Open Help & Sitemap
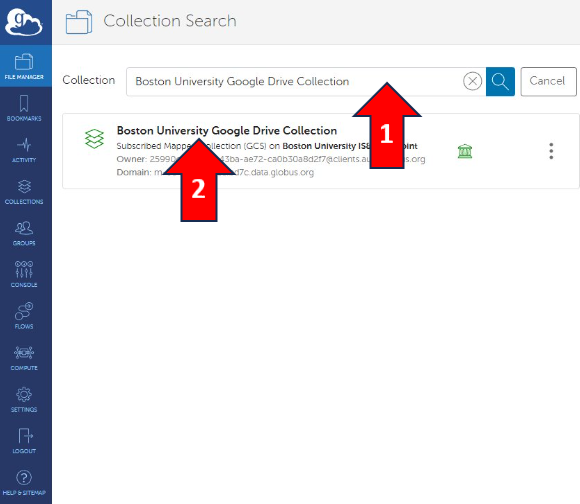 (24, 483)
